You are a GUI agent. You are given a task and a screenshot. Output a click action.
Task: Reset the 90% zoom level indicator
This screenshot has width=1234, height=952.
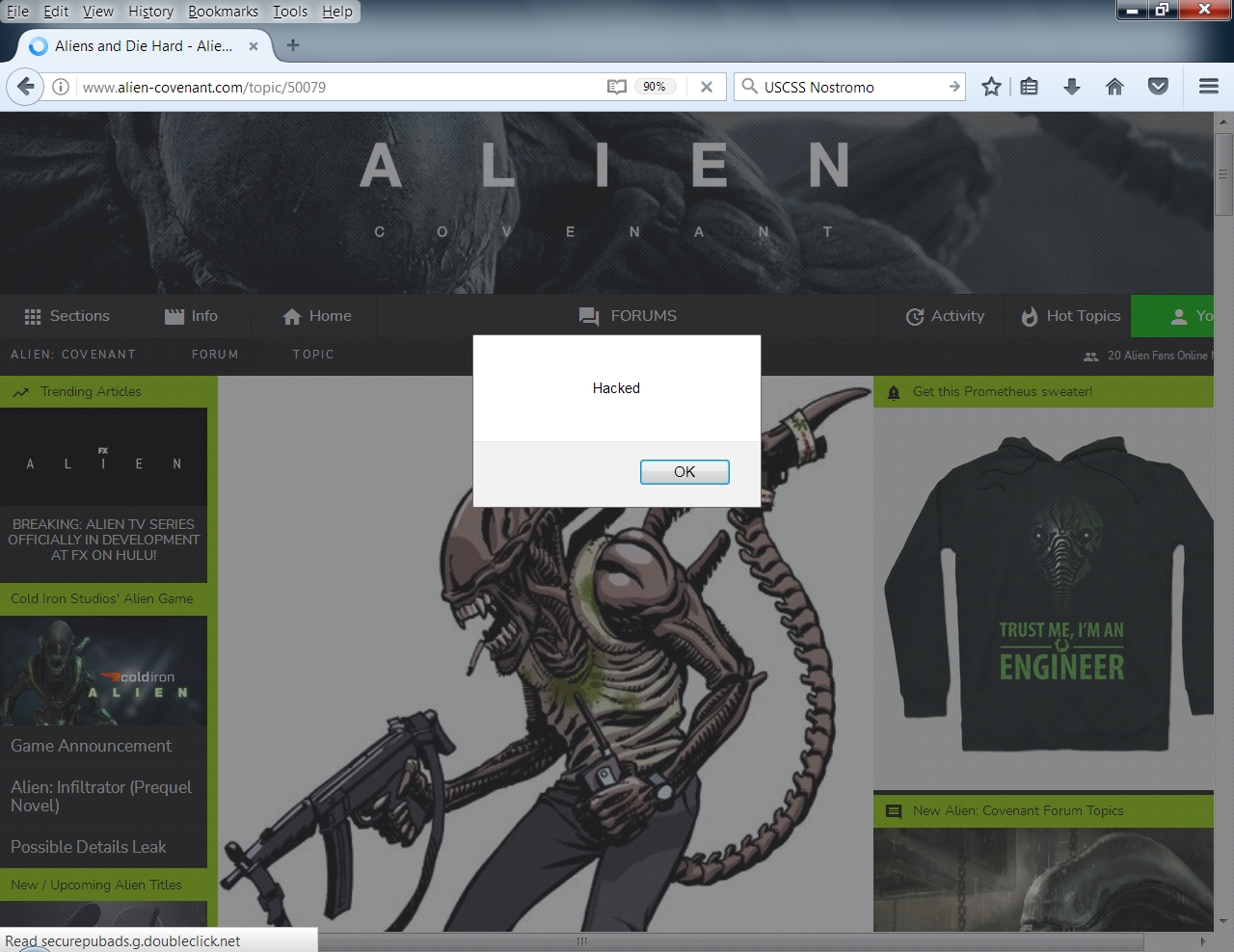655,87
